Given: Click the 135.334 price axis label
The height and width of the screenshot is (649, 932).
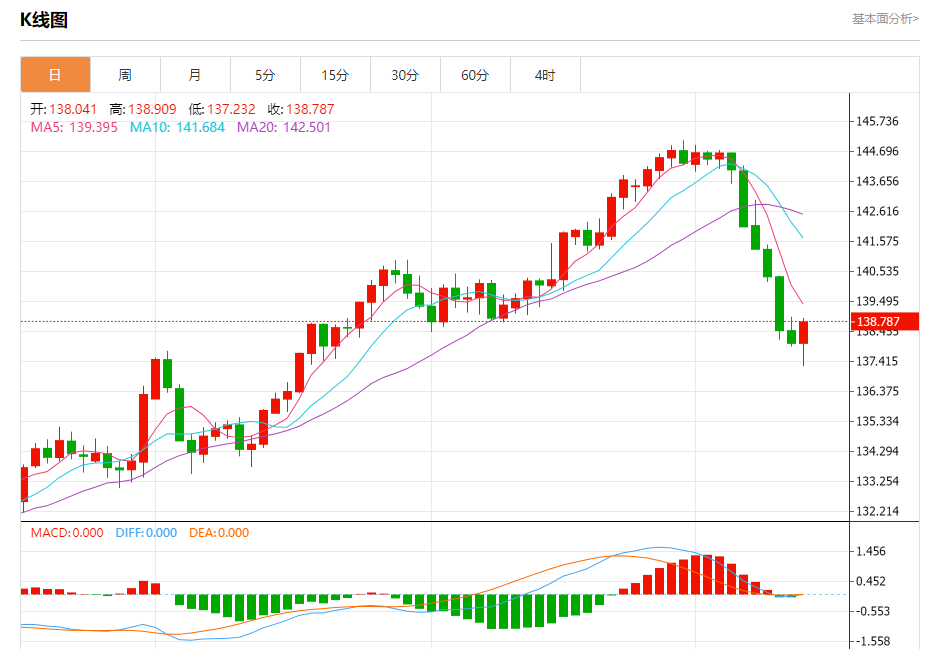Looking at the screenshot, I should point(877,421).
